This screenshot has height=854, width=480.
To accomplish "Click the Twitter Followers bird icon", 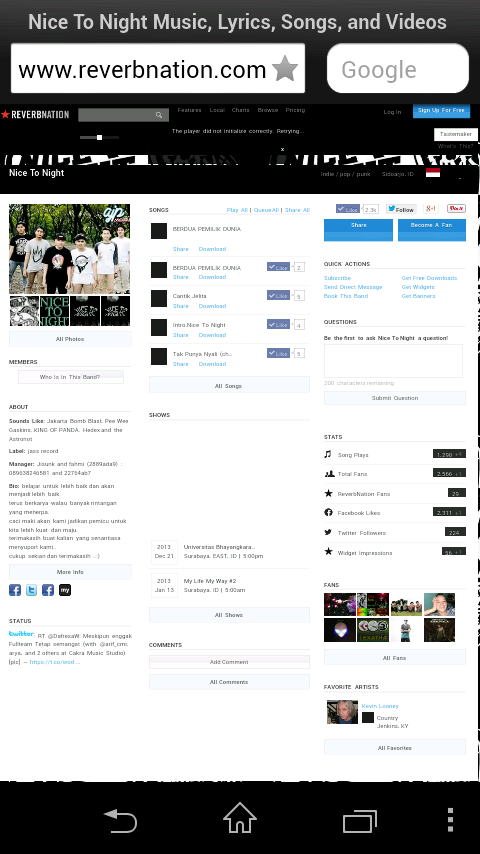I will [328, 533].
